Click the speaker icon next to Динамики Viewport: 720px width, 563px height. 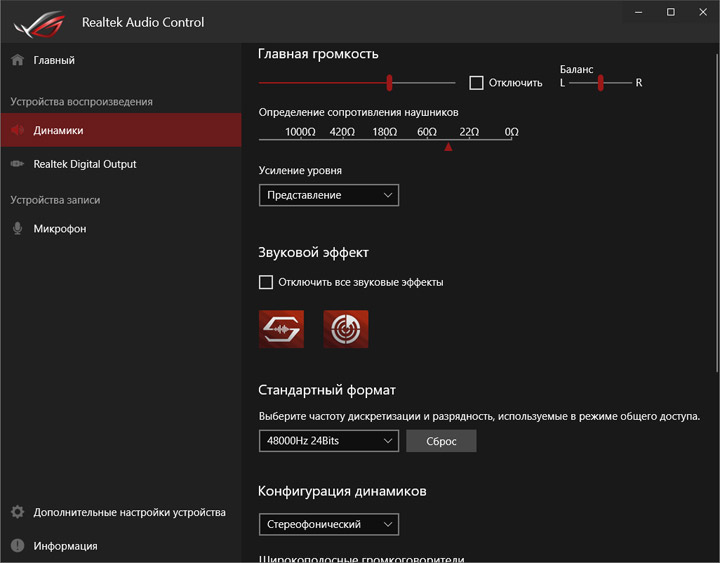tap(17, 130)
